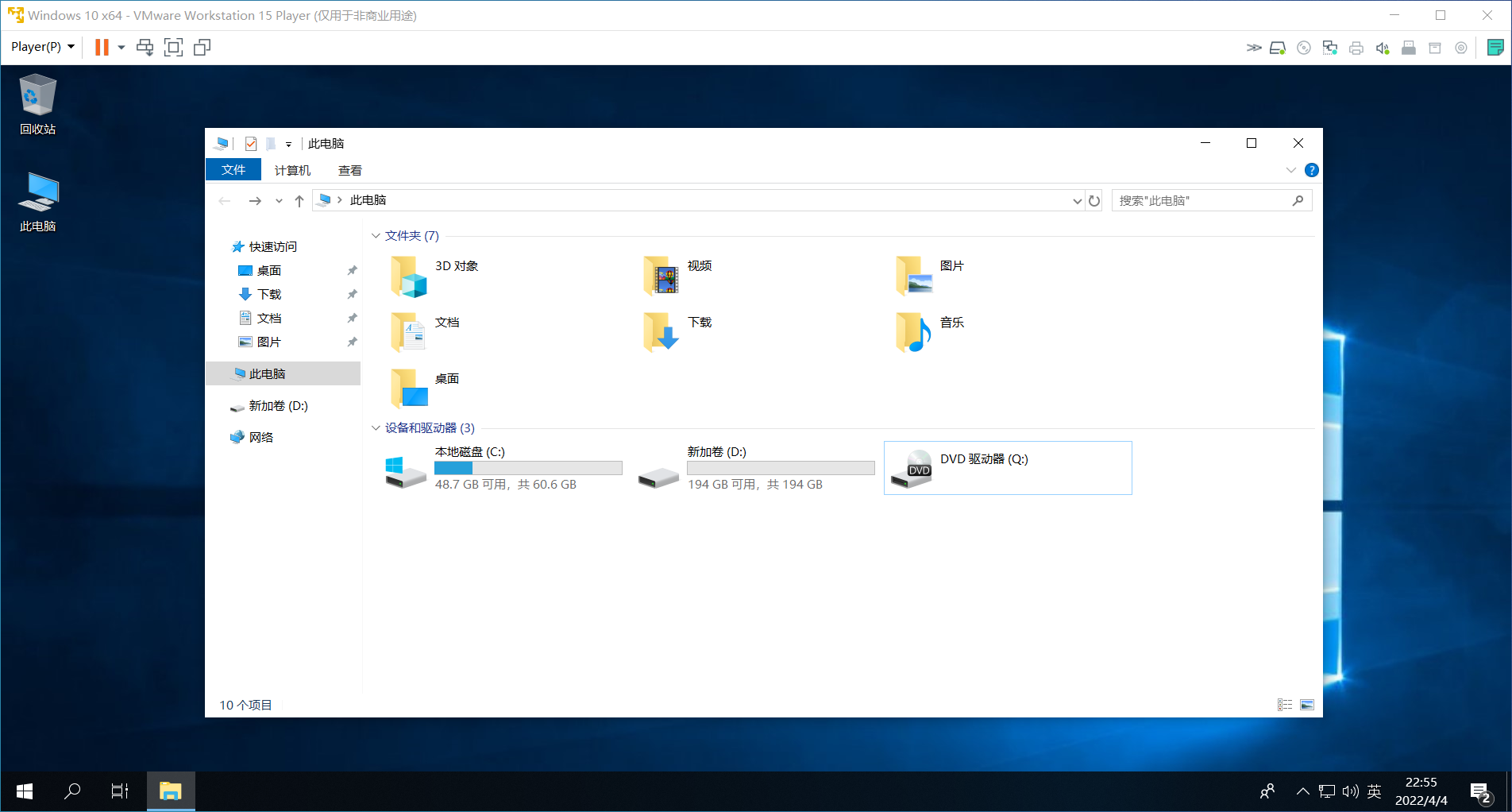Switch VMware to Unity mode
Screen dimensions: 1512x812
(x=202, y=47)
